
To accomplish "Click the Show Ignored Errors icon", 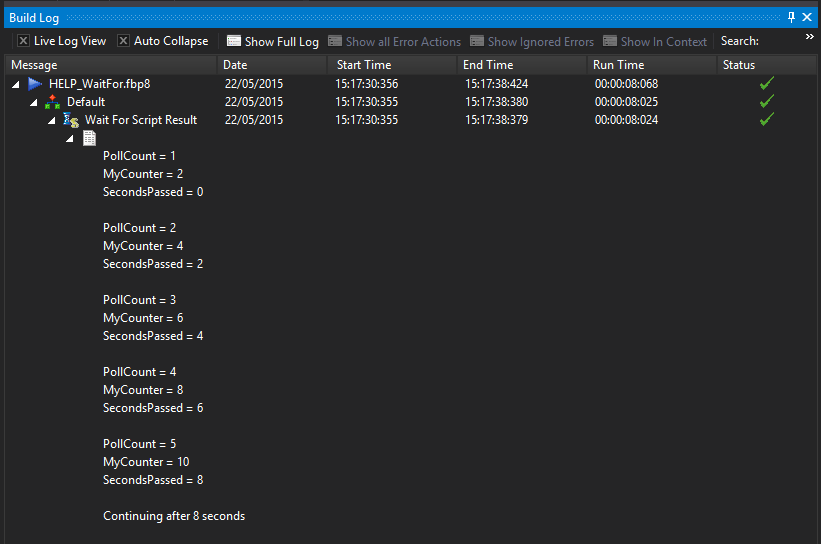I will pyautogui.click(x=476, y=41).
